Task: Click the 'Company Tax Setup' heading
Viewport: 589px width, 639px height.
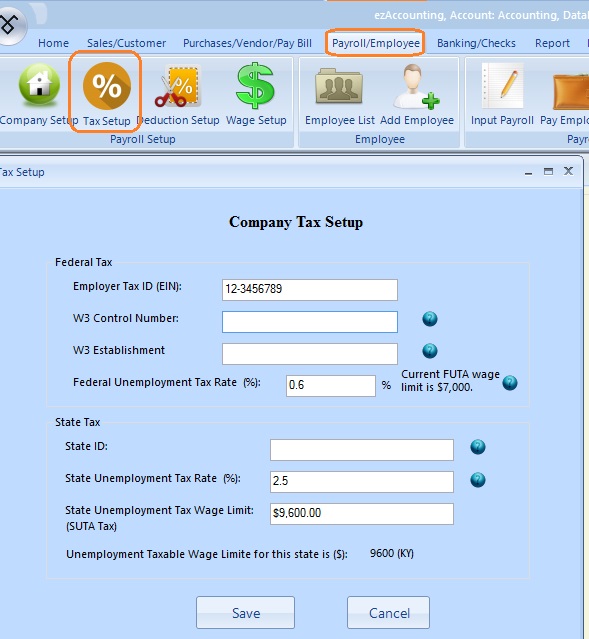Action: click(296, 223)
